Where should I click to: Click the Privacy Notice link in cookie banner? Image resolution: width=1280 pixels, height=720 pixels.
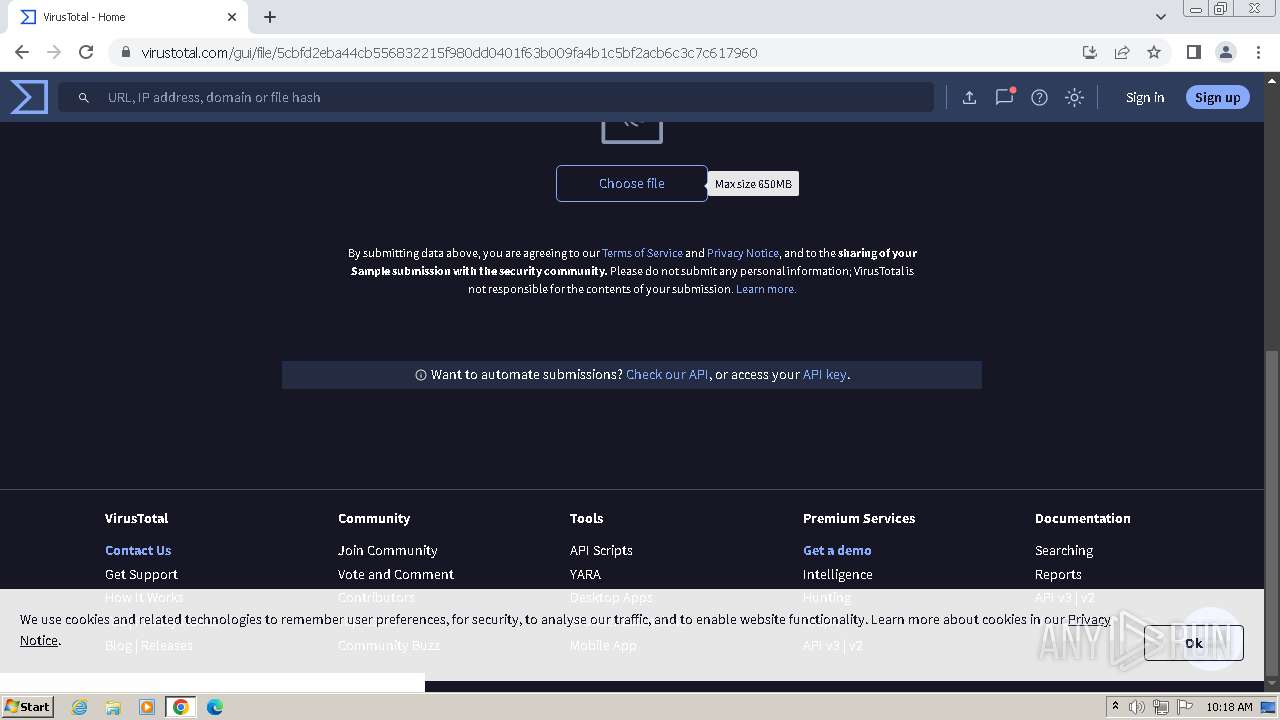click(x=1089, y=619)
